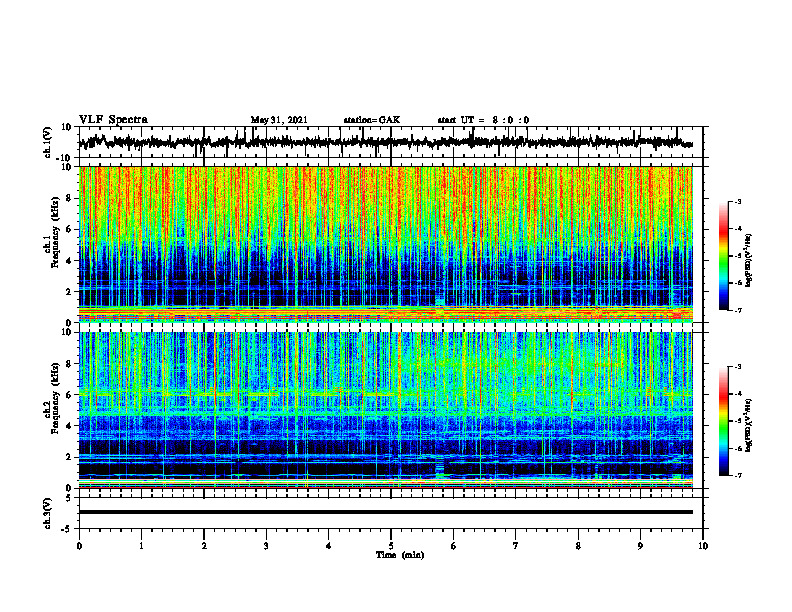Image resolution: width=792 pixels, height=612 pixels.
Task: Click the '6' kHz tick on ch.2 frequency axis
Action: click(69, 395)
